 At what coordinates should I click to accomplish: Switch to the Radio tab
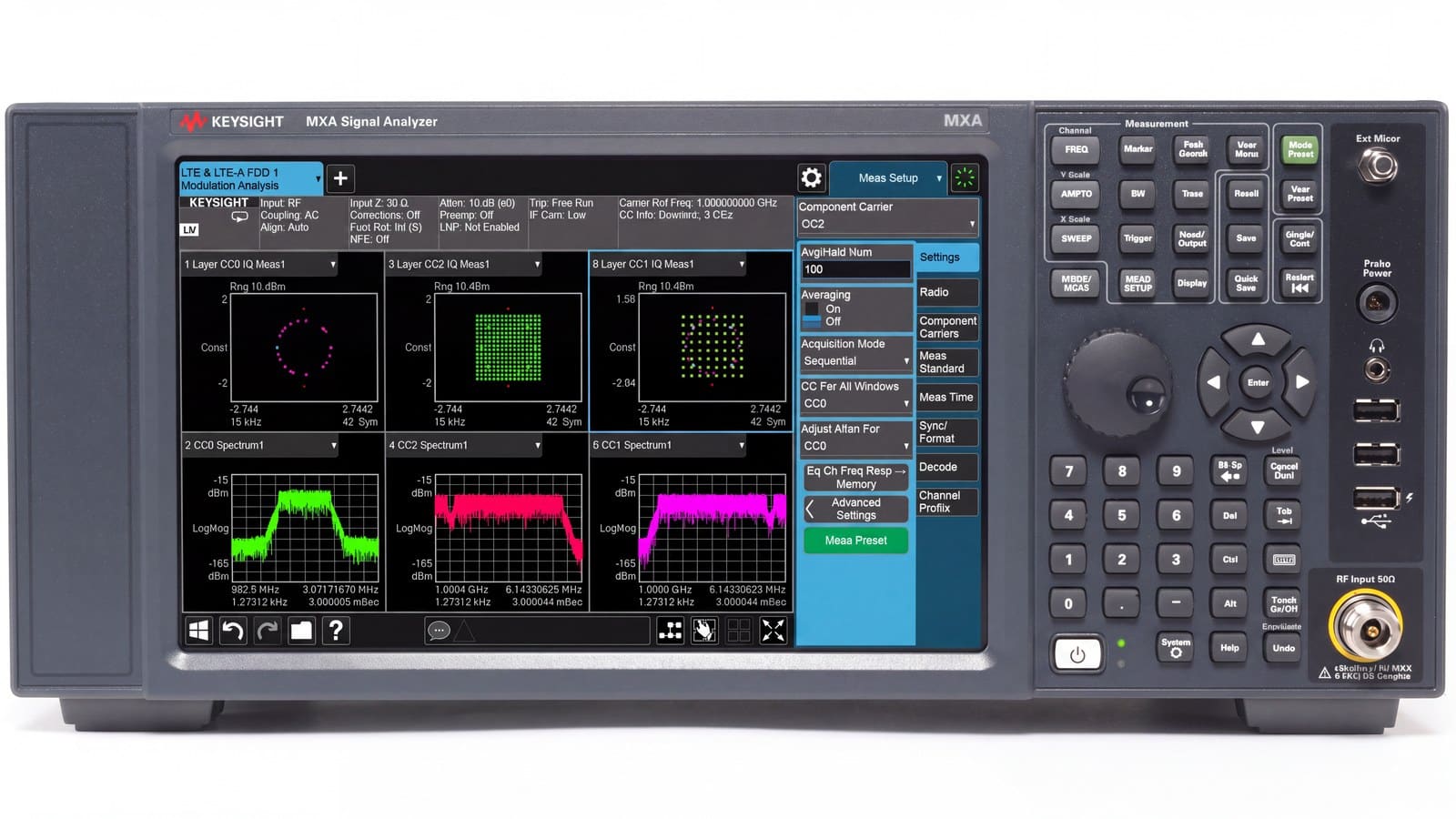click(x=947, y=292)
